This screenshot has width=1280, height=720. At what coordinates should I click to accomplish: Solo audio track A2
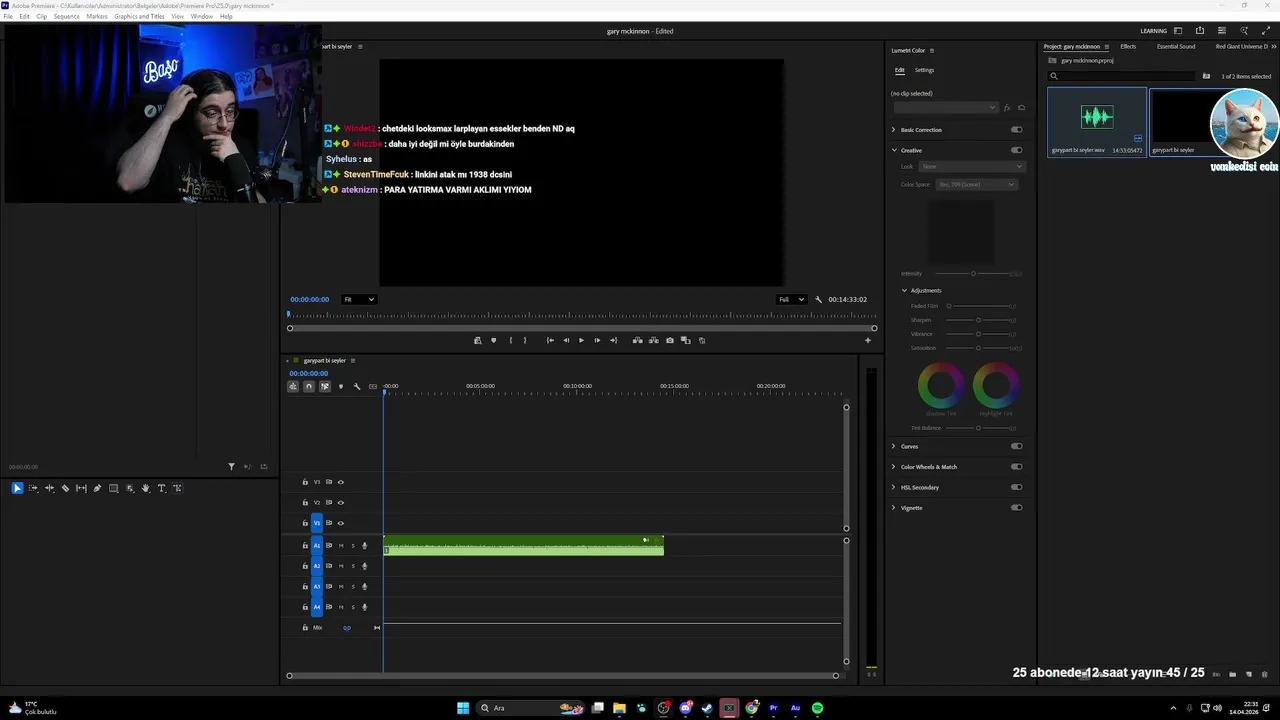(x=352, y=566)
